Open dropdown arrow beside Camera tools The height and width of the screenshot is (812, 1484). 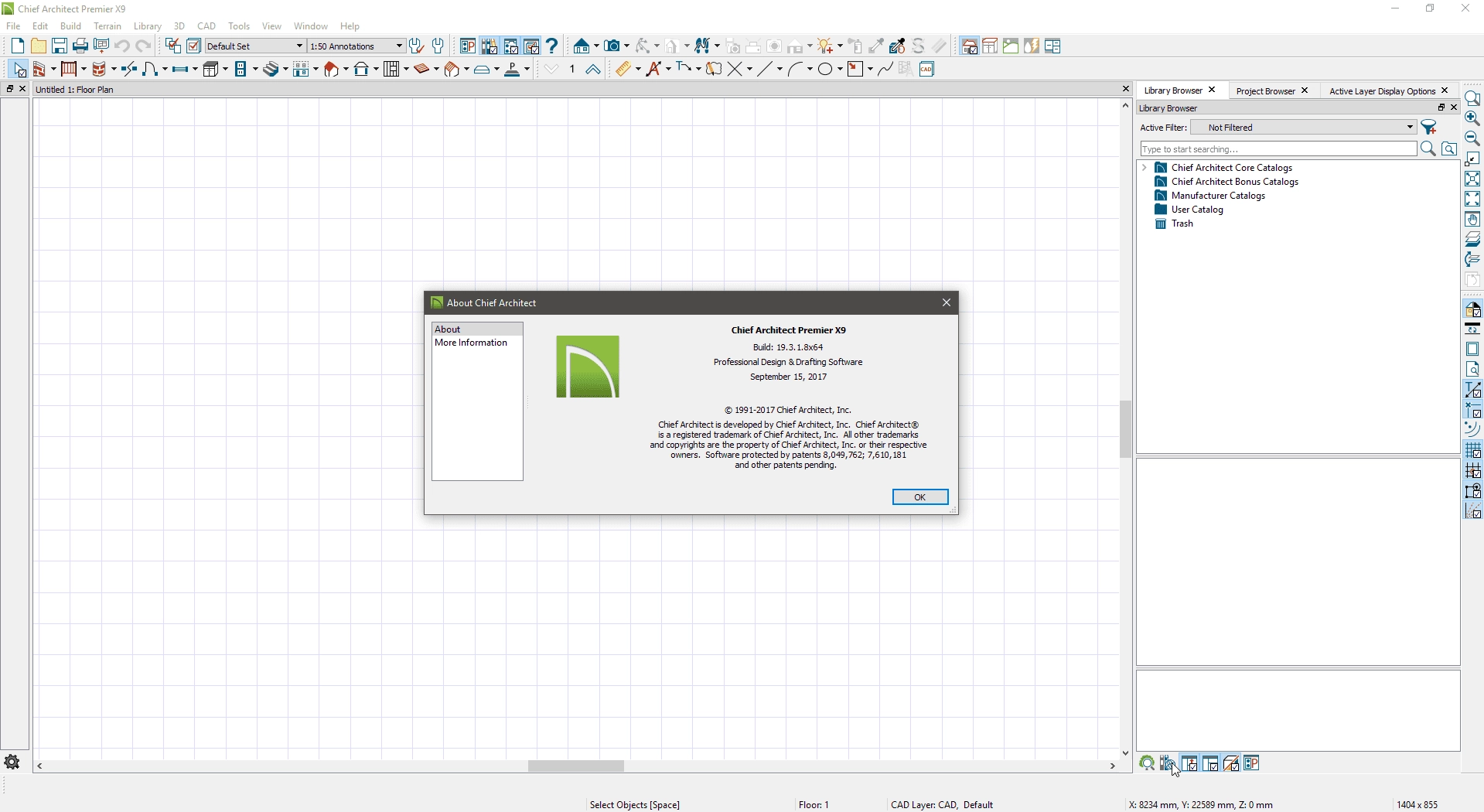click(x=626, y=46)
